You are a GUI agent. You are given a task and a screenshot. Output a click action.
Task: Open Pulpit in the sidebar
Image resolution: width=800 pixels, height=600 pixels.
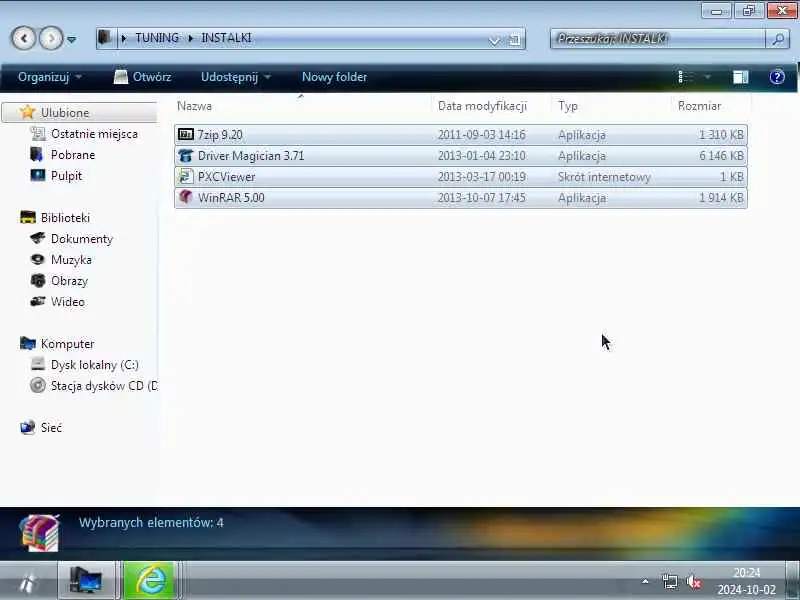[x=66, y=176]
